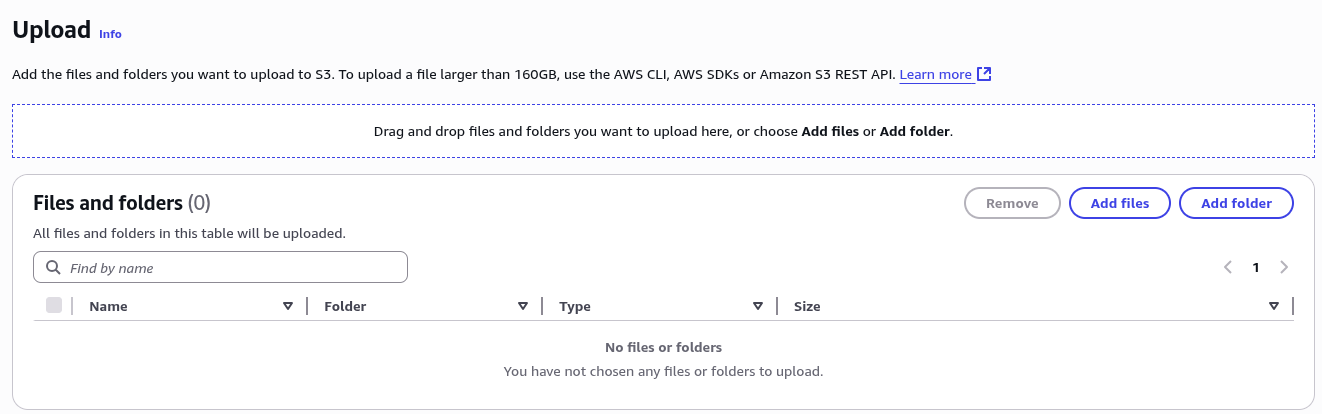Click the Type column header label
Screen dimensions: 1322x414
575,306
